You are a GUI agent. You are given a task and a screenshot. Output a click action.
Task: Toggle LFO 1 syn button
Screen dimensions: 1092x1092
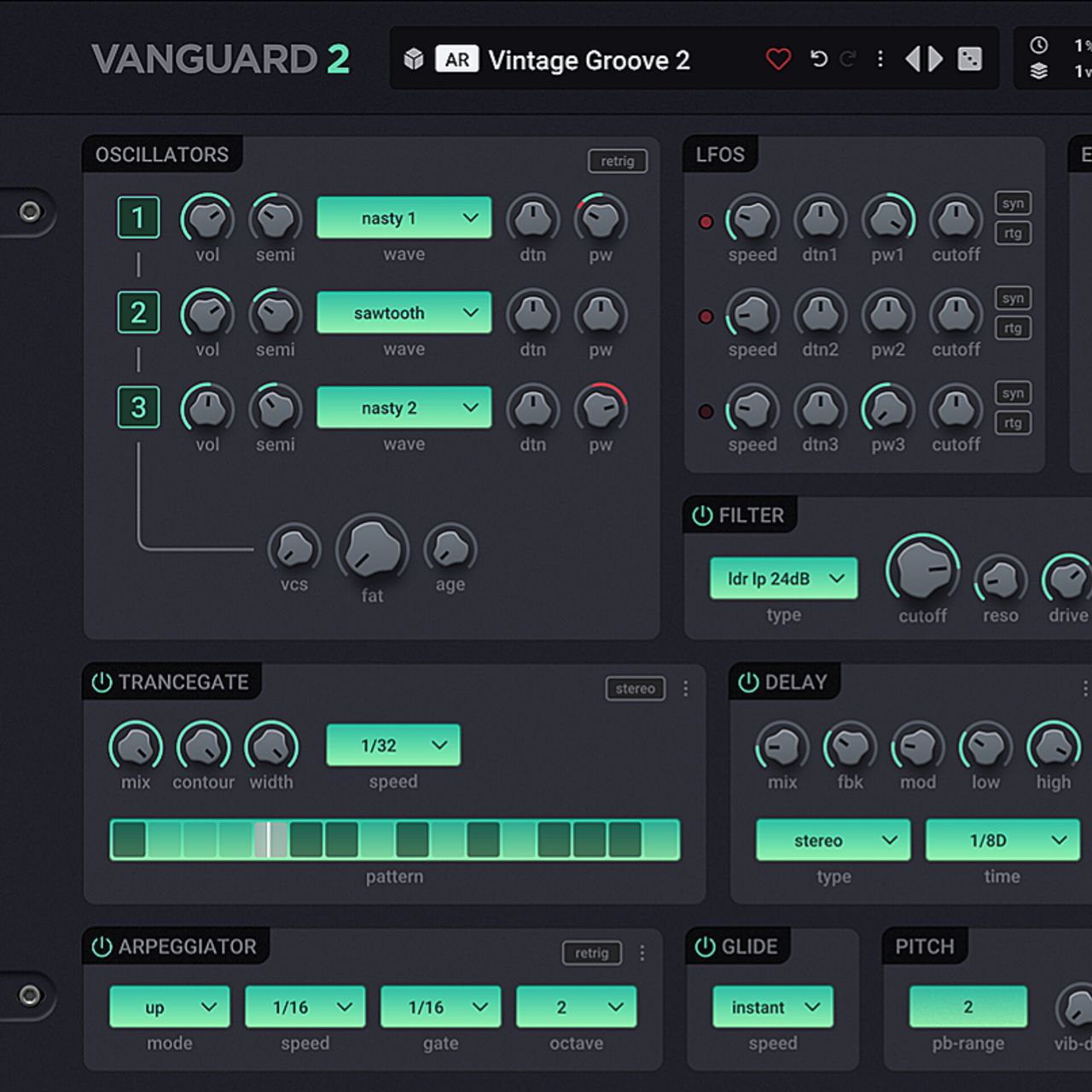coord(1013,203)
